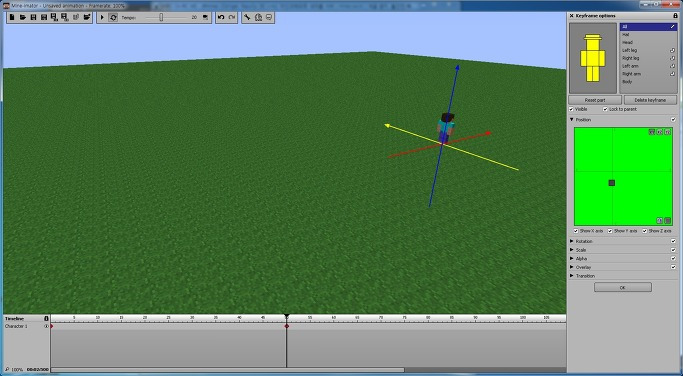
Task: Toggle the Position section checkbox
Action: tap(673, 119)
